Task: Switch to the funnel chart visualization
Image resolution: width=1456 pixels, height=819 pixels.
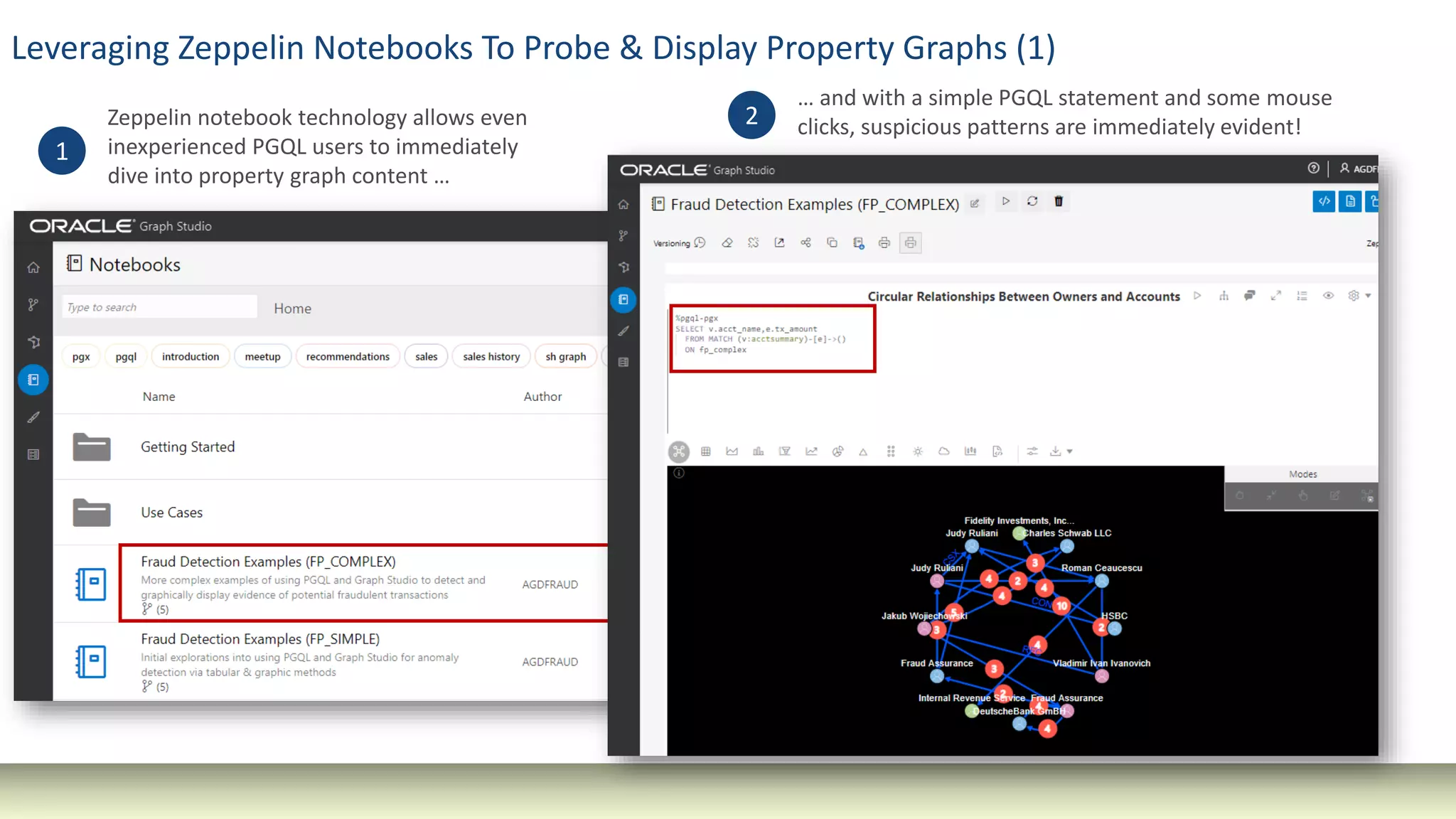Action: coord(784,451)
